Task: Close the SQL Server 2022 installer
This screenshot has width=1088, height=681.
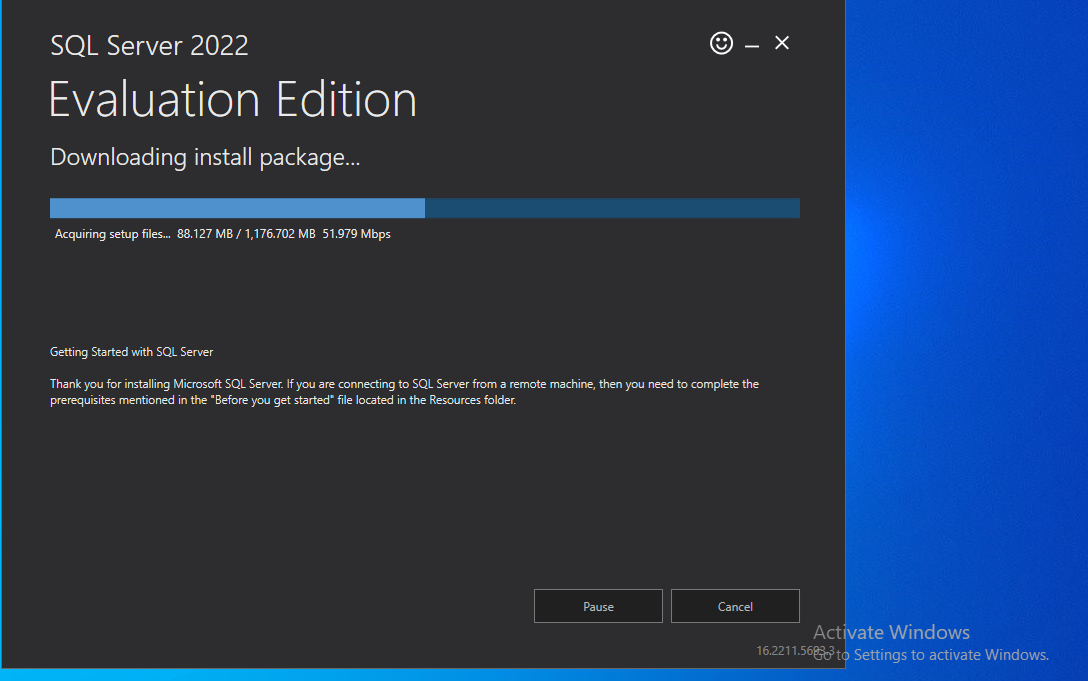Action: pyautogui.click(x=782, y=43)
